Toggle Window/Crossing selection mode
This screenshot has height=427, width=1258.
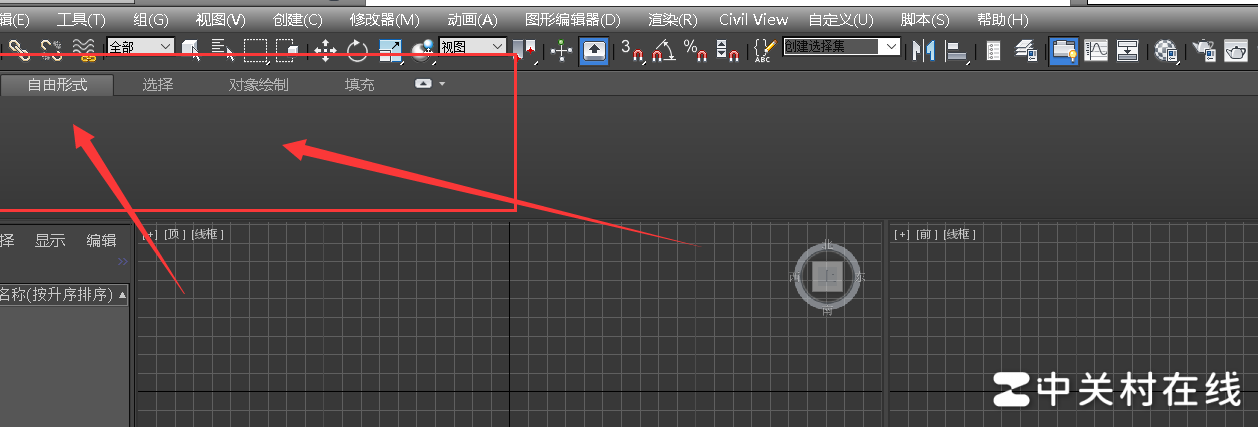[x=286, y=49]
